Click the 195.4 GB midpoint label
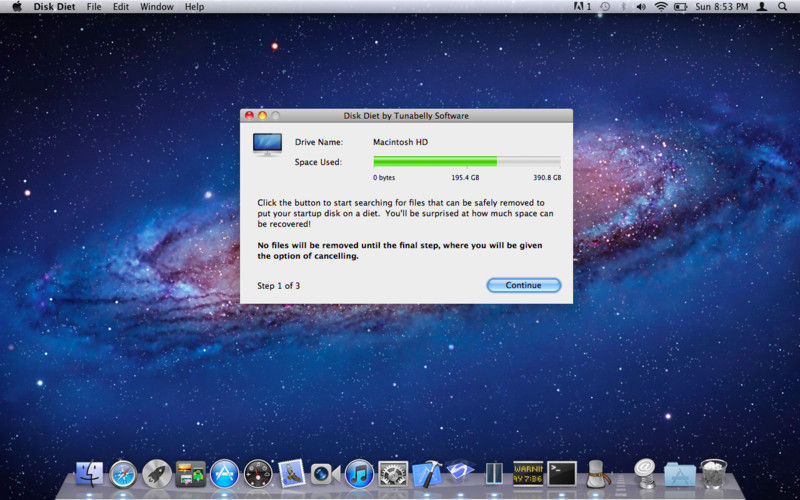800x500 pixels. 465,178
